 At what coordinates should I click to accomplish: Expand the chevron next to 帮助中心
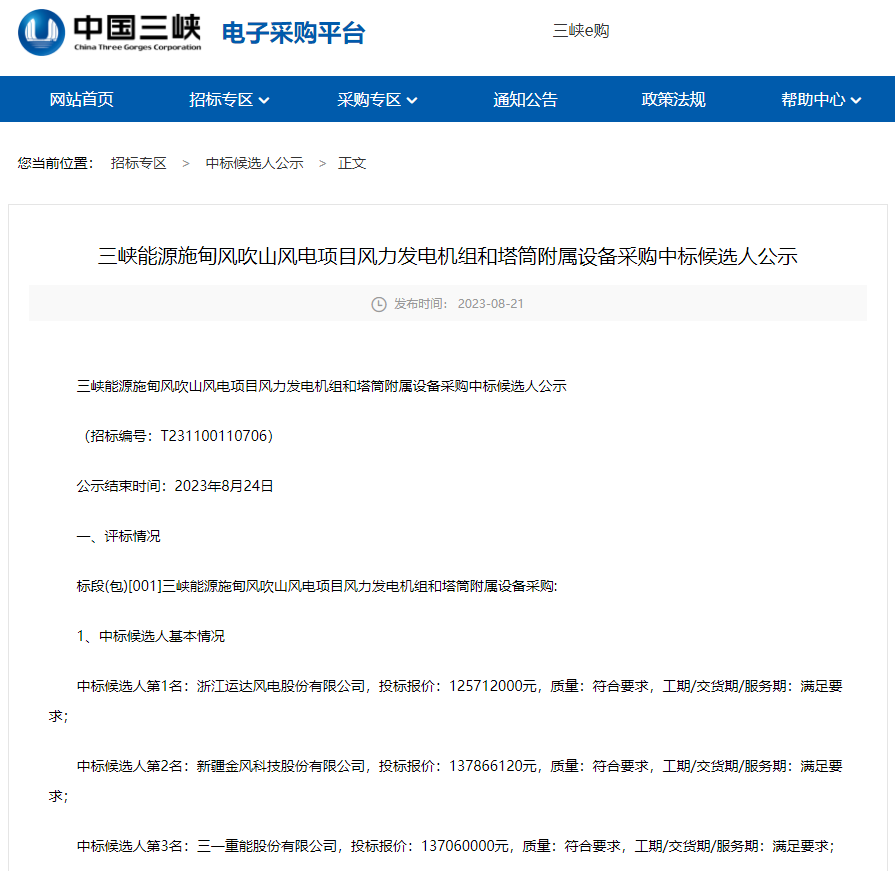pyautogui.click(x=856, y=100)
